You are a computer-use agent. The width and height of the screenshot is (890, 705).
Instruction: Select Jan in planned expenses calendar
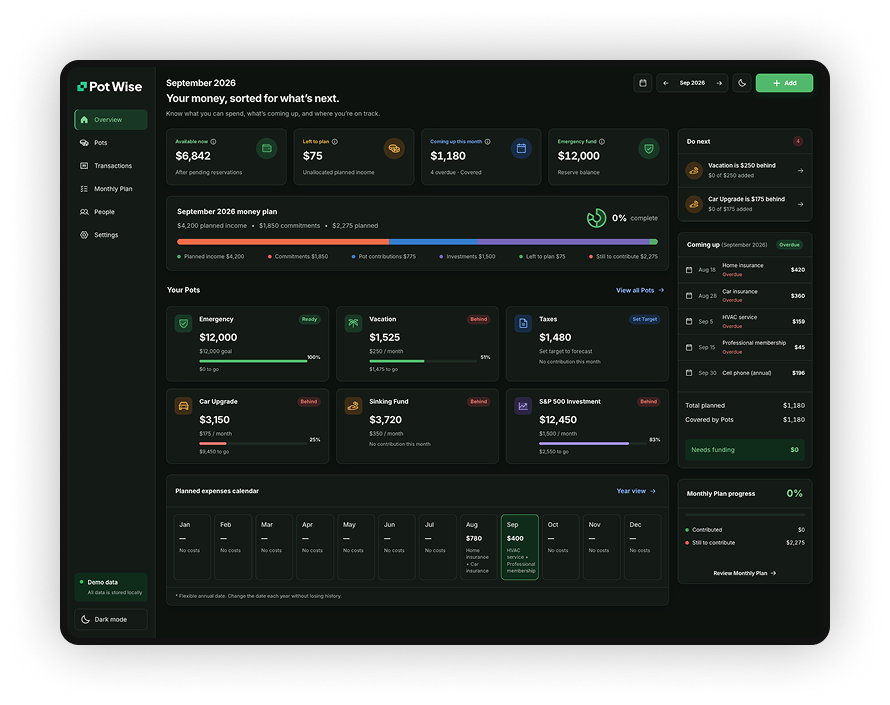(192, 547)
